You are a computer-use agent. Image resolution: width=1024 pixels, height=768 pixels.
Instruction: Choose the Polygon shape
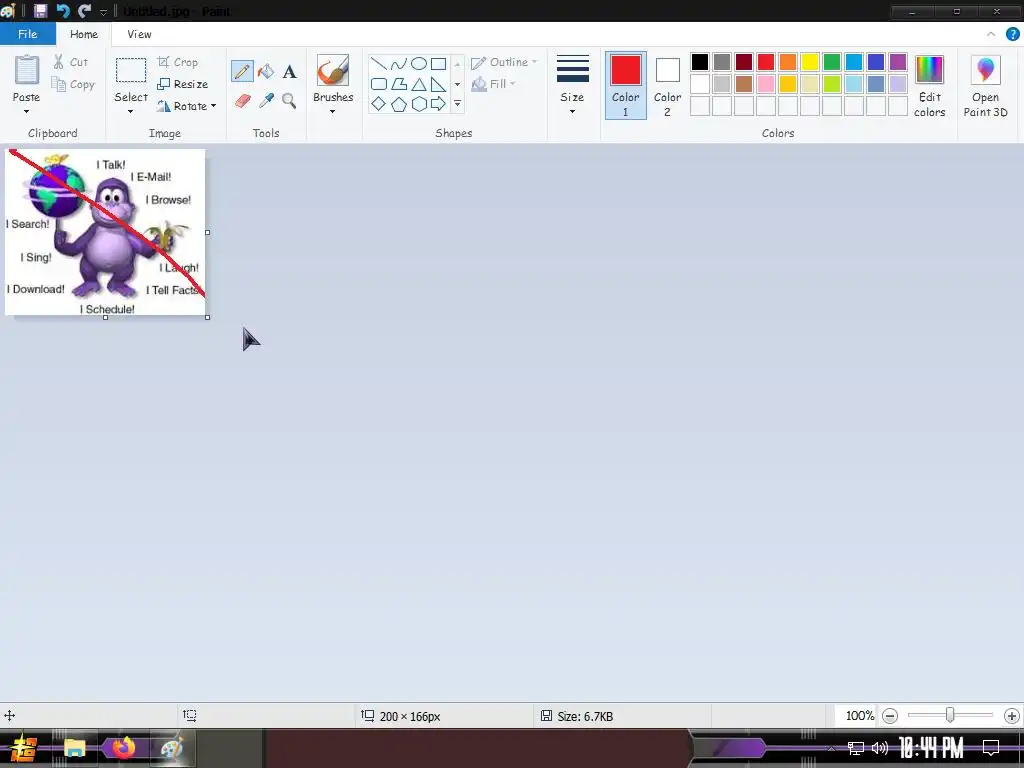[398, 84]
